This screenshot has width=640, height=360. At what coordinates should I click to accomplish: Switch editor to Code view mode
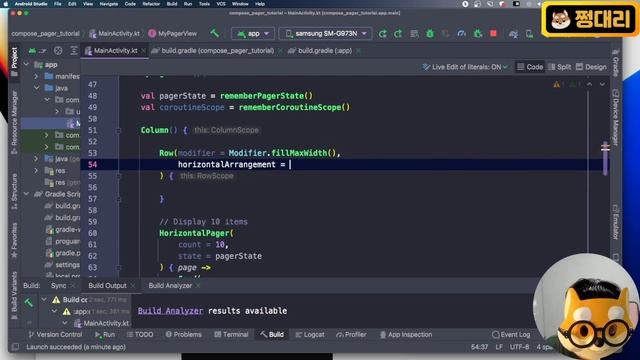coord(530,67)
